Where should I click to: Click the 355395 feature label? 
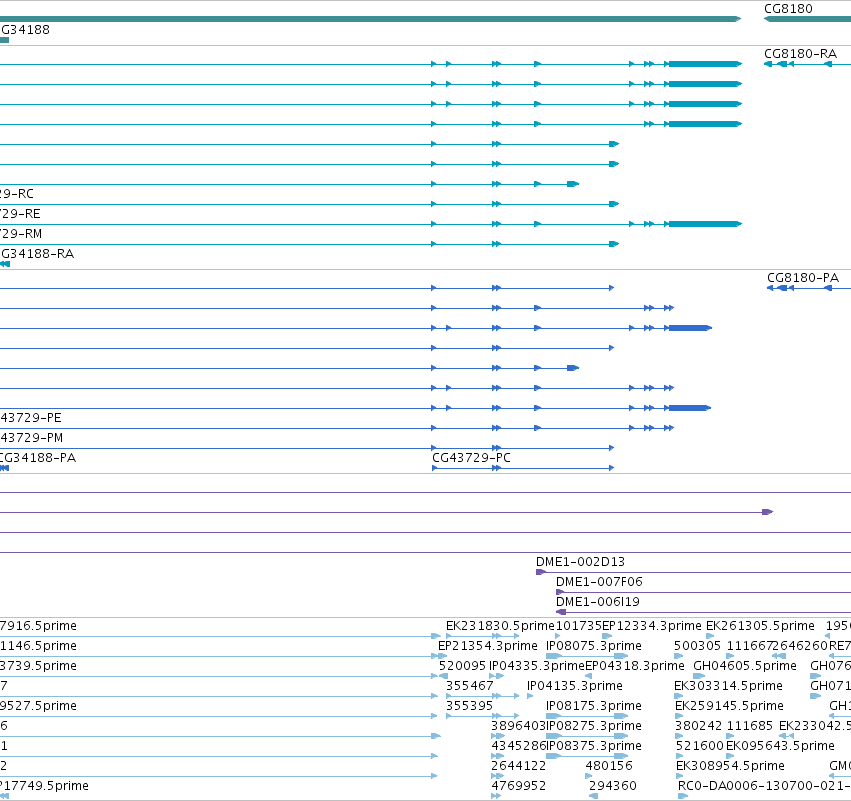tap(469, 706)
